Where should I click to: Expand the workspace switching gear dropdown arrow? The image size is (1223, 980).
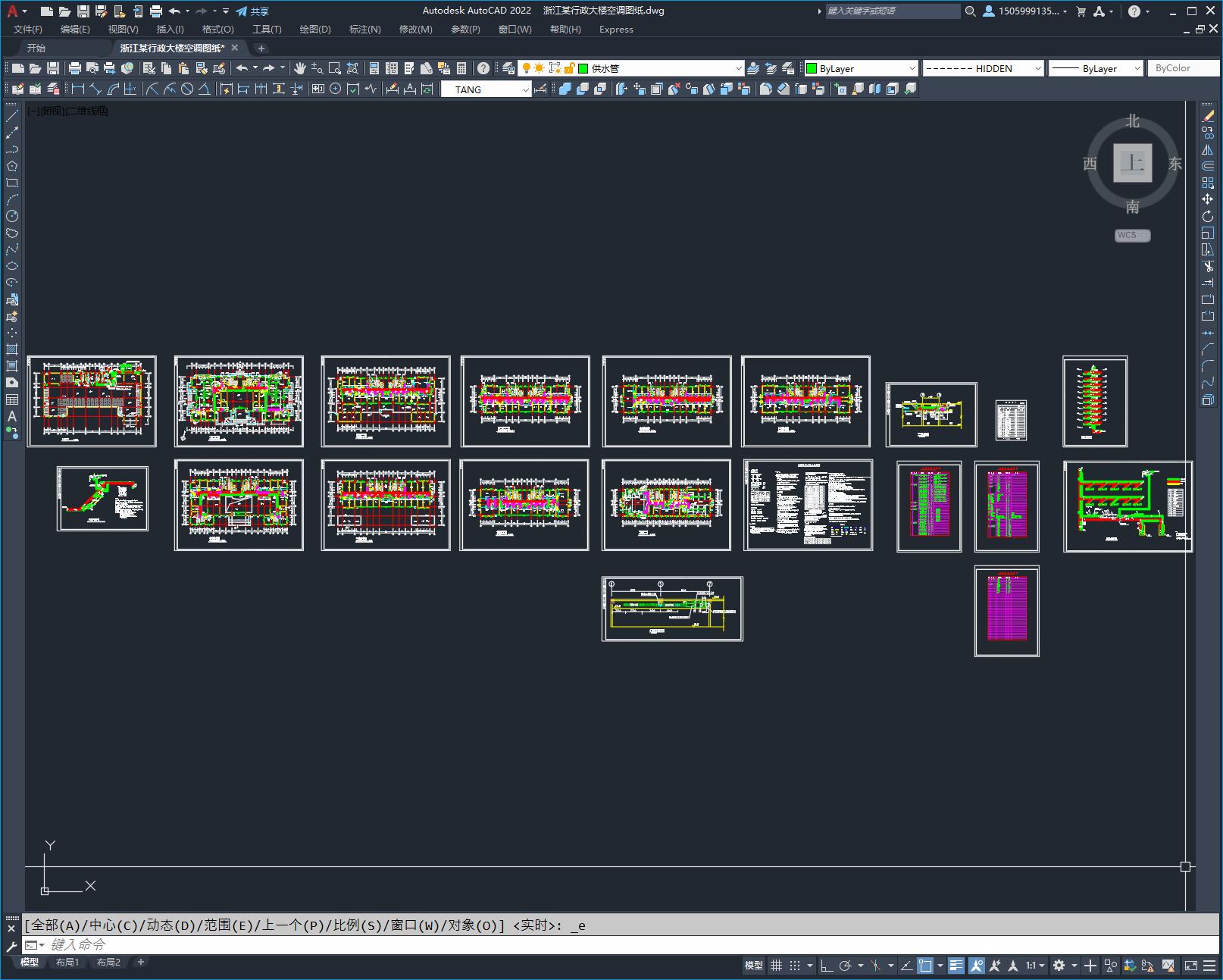coord(1074,966)
